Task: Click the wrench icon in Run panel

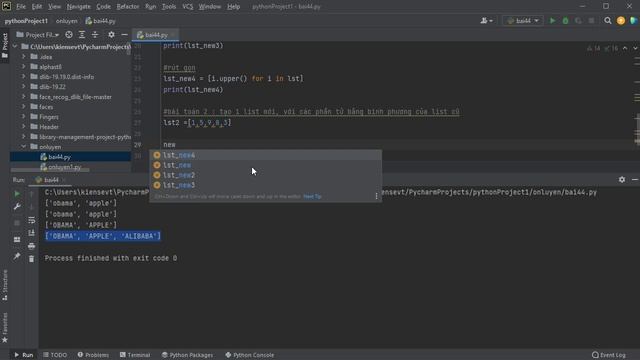Action: pos(17,207)
